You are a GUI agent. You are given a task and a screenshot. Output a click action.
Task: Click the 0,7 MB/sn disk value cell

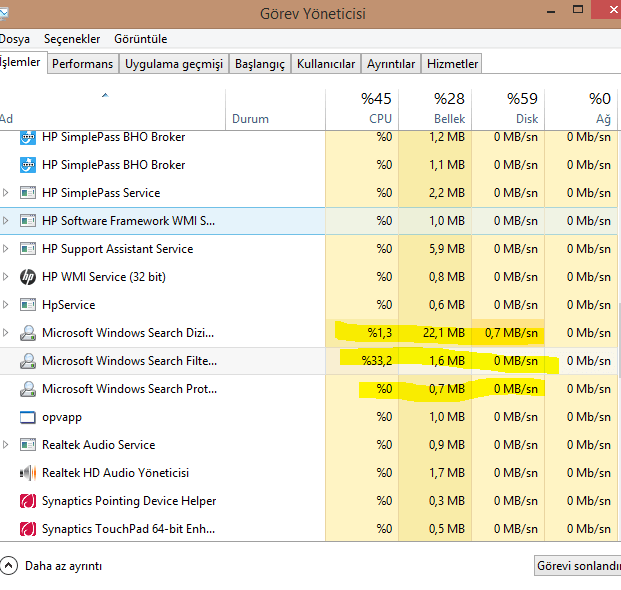tap(508, 333)
